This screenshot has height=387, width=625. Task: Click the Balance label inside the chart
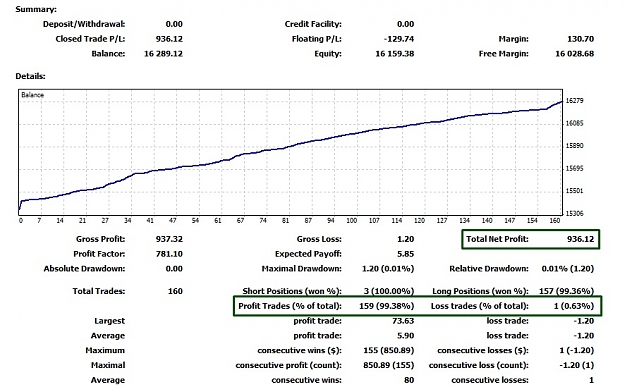tap(32, 95)
